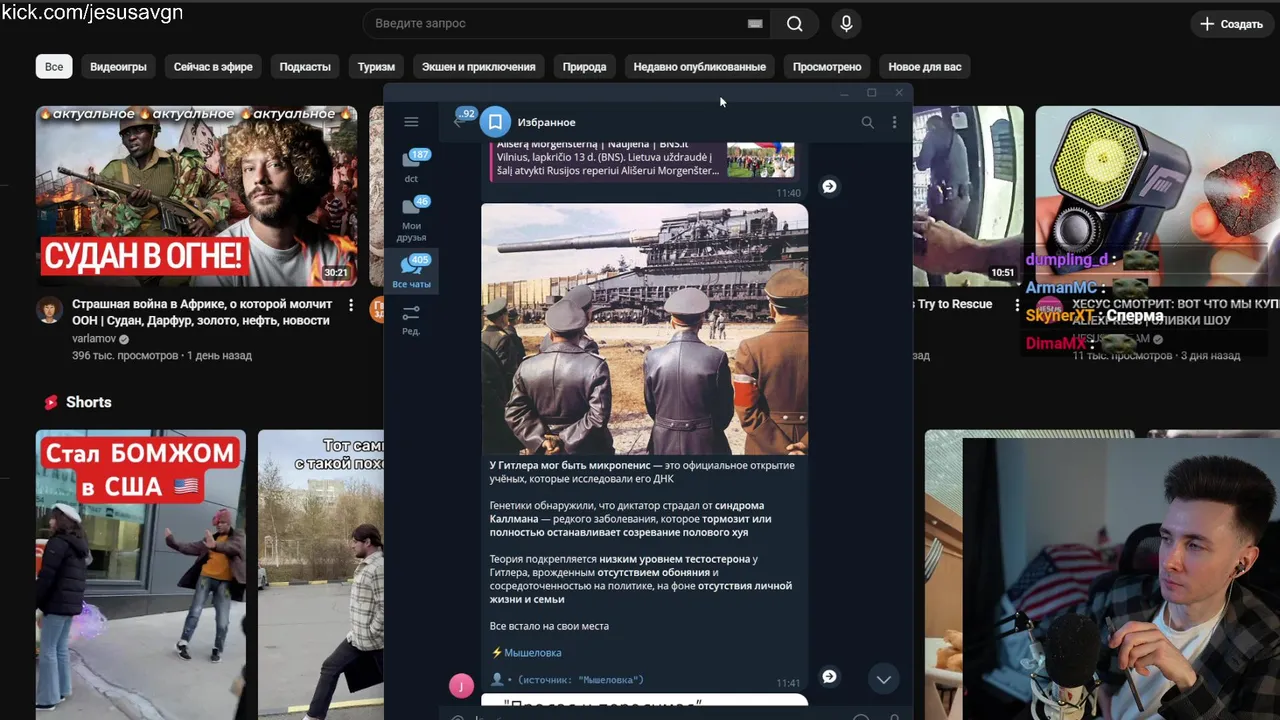Image resolution: width=1280 pixels, height=720 pixels.
Task: Select the Сейчас в эфире chip
Action: 213,67
